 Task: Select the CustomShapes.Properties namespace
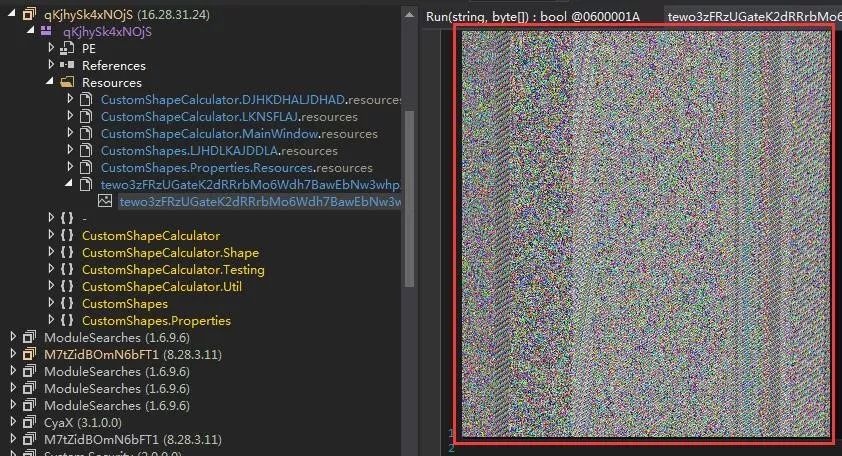click(x=156, y=321)
